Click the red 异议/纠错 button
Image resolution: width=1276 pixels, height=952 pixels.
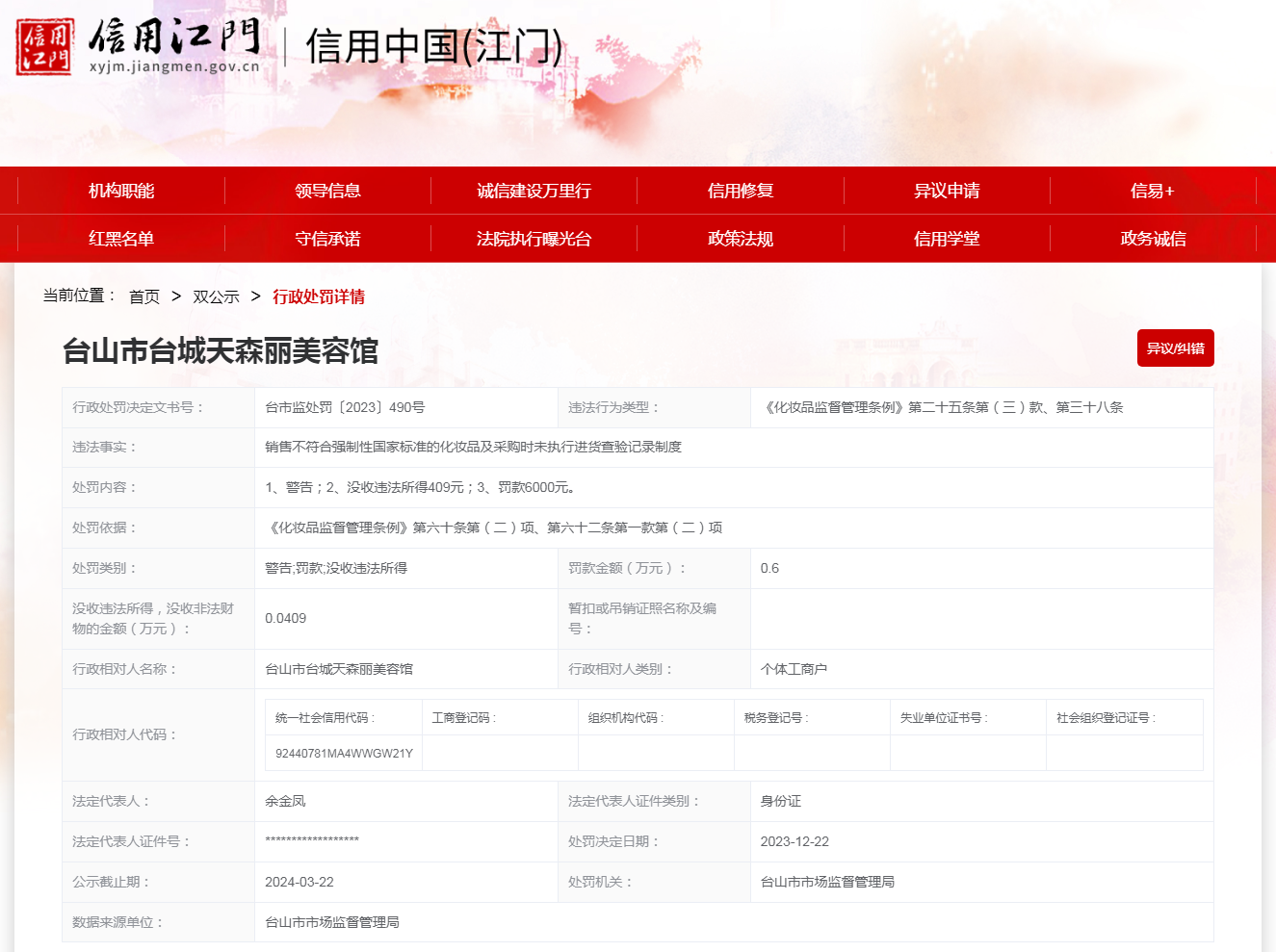tap(1175, 348)
